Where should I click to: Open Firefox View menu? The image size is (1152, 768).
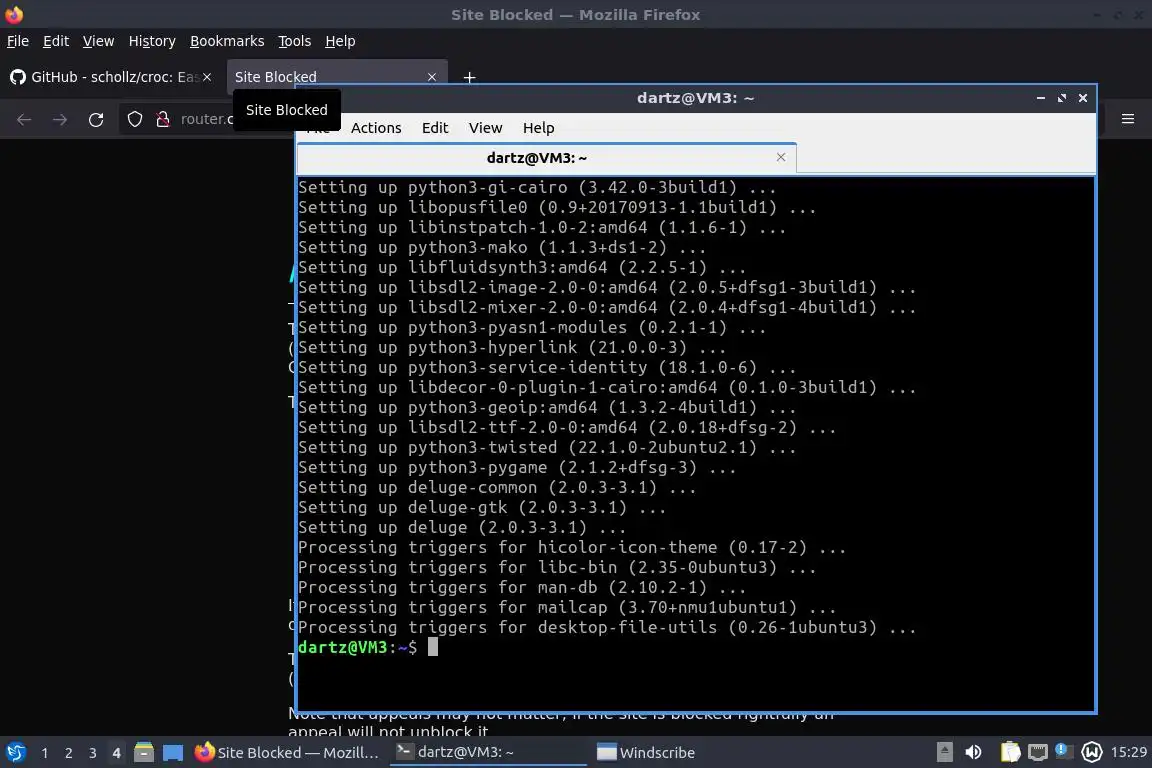98,41
